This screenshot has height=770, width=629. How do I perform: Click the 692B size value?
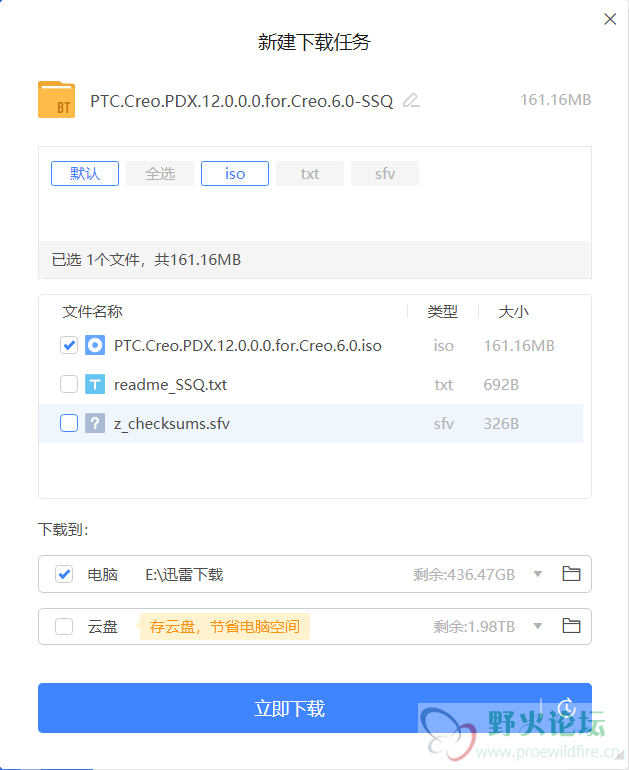click(501, 385)
